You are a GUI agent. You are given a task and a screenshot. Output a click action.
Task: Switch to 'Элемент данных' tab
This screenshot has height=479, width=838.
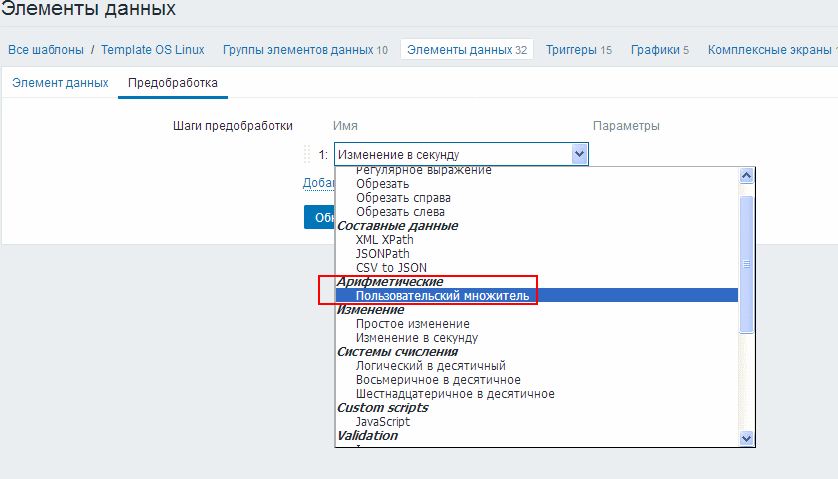(x=60, y=83)
